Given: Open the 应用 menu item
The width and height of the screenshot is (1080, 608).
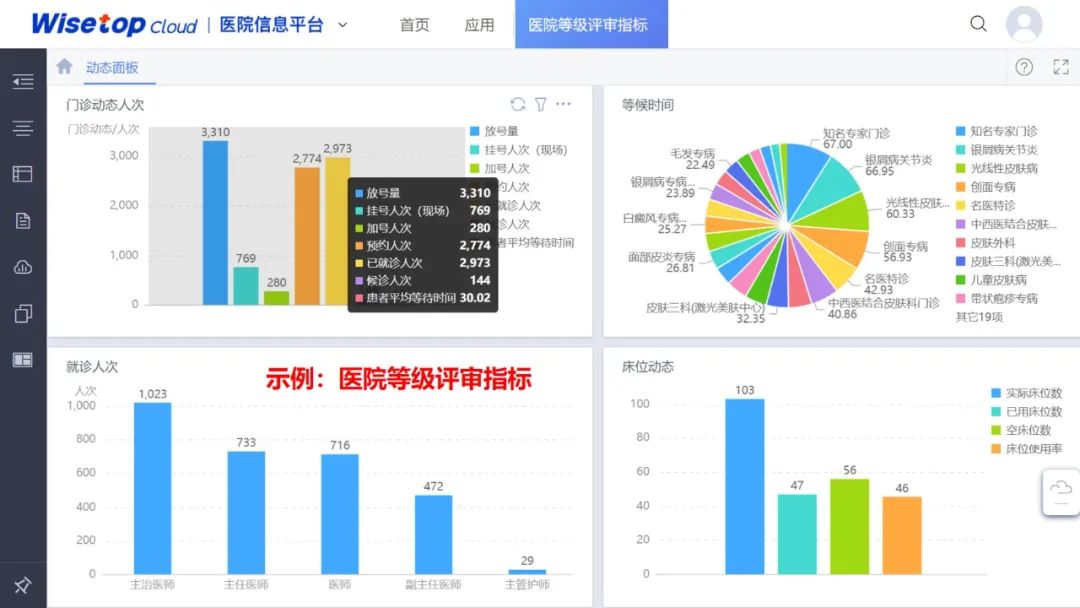Looking at the screenshot, I should click(479, 25).
